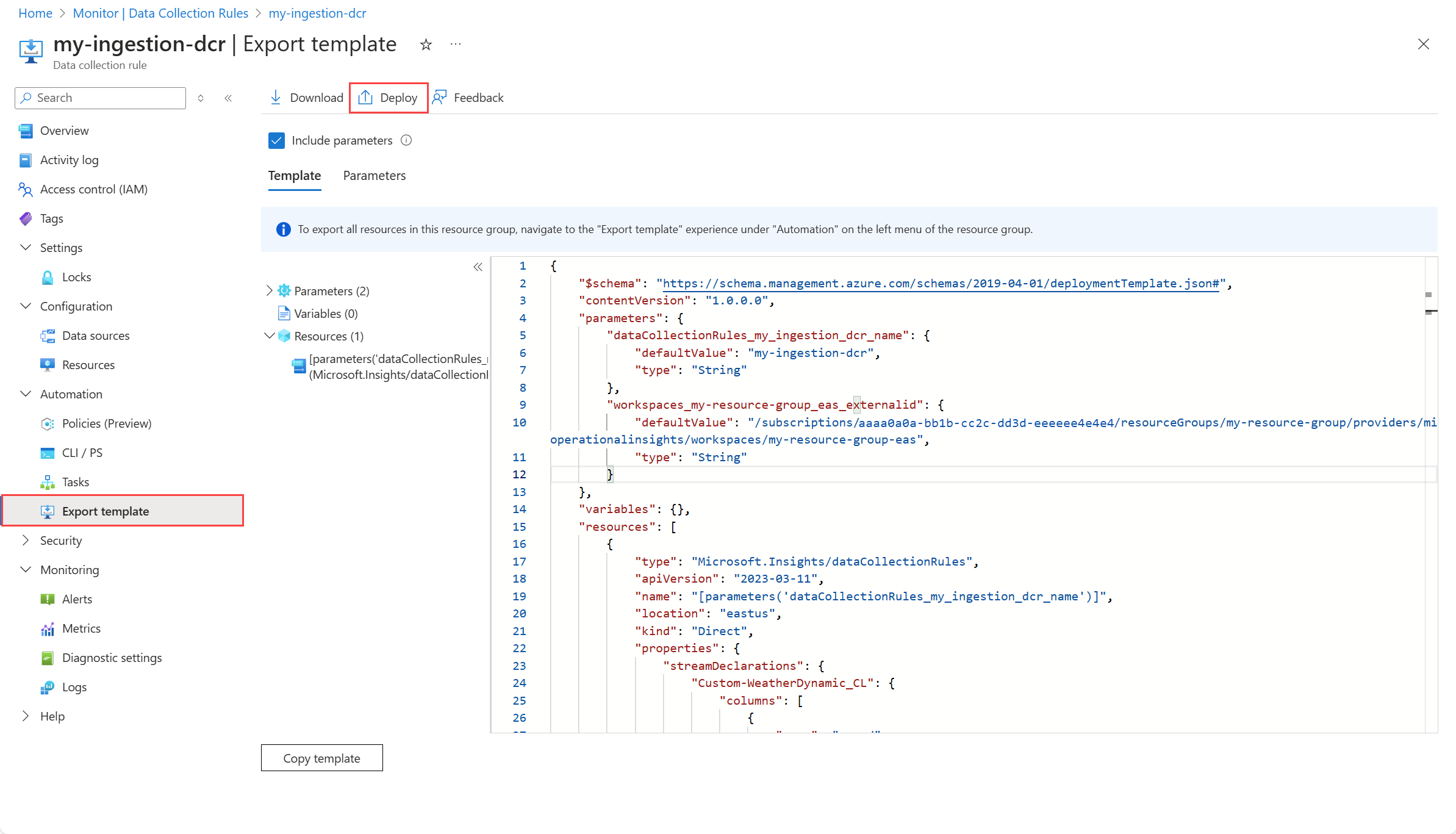
Task: Open CLI / PS via its console icon
Action: click(48, 453)
